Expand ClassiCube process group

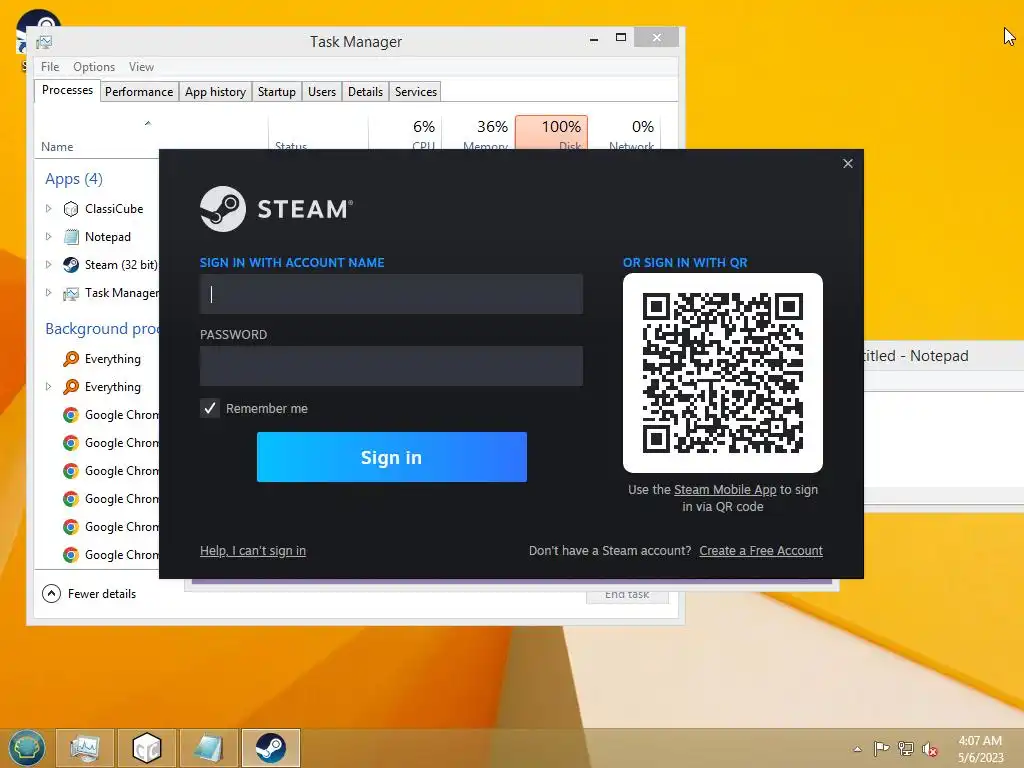point(48,209)
